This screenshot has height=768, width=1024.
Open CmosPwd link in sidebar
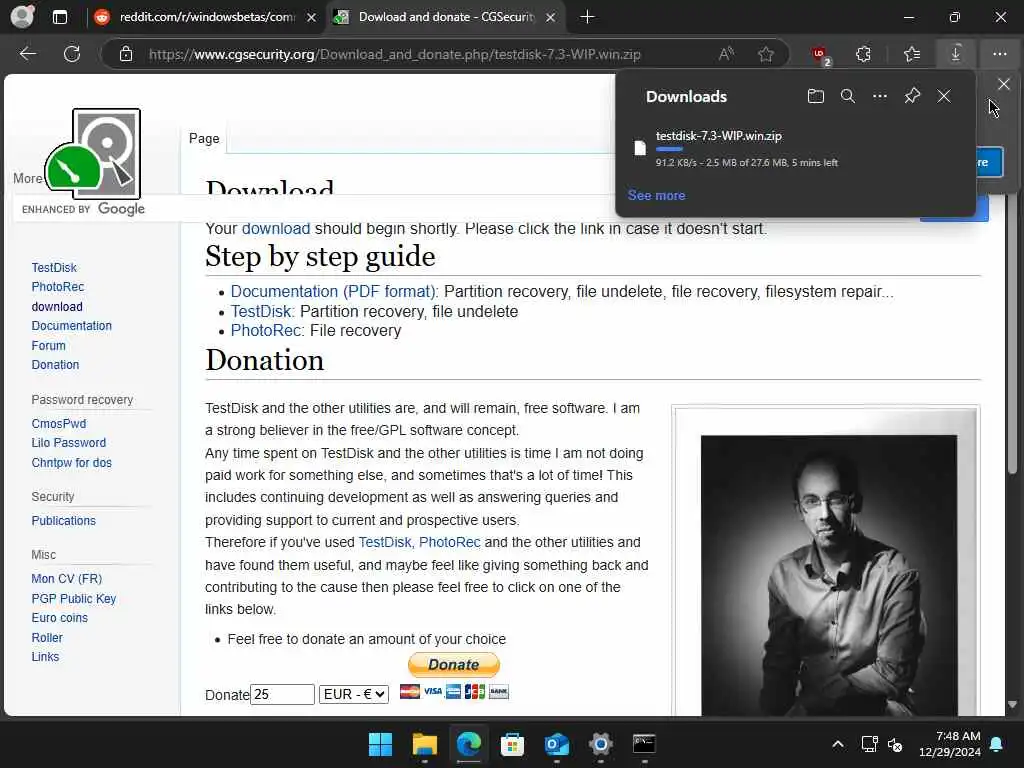(x=59, y=423)
